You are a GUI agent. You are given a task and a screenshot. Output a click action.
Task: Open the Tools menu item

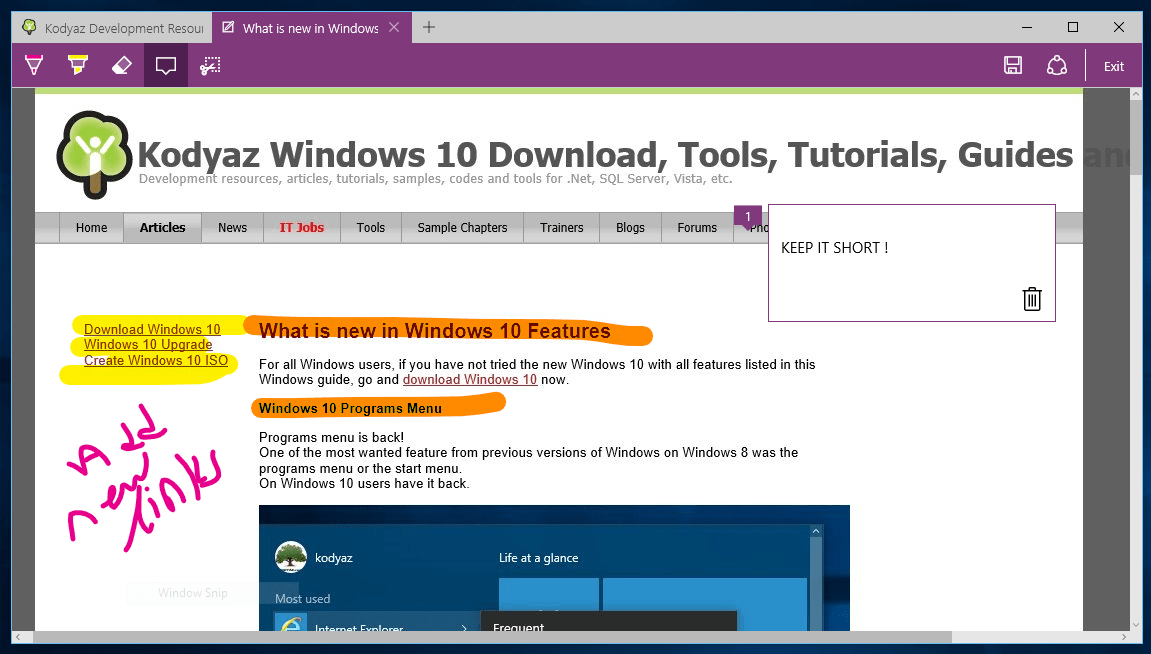[371, 228]
